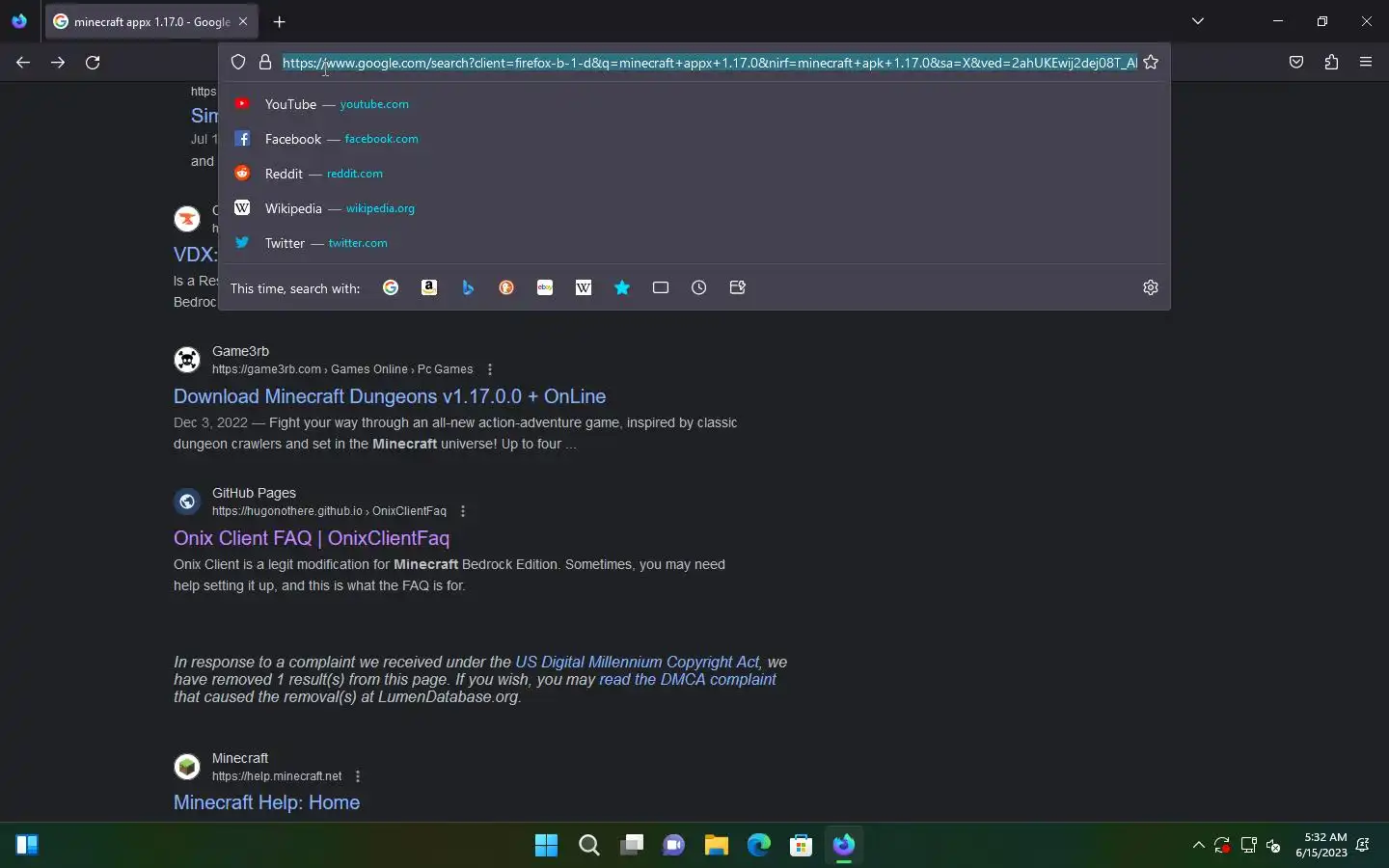Click the Game3rb site favicon
The height and width of the screenshot is (868, 1389).
187,360
